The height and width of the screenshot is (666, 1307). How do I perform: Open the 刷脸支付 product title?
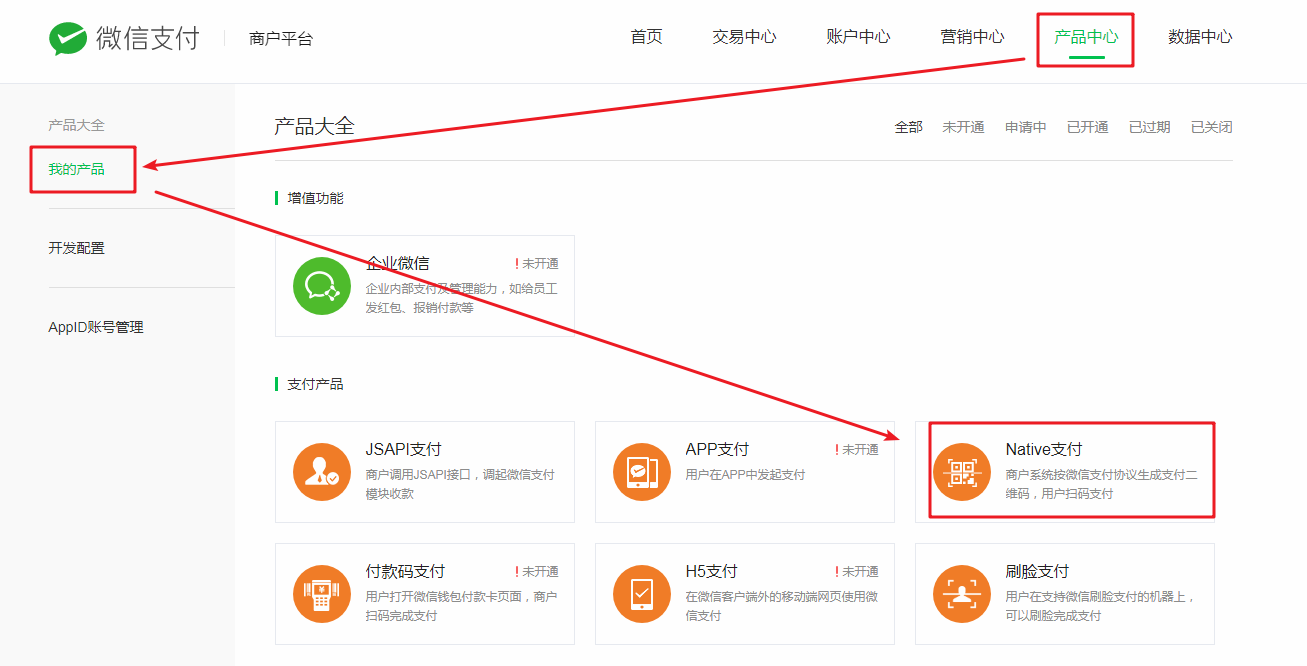coord(1038,571)
